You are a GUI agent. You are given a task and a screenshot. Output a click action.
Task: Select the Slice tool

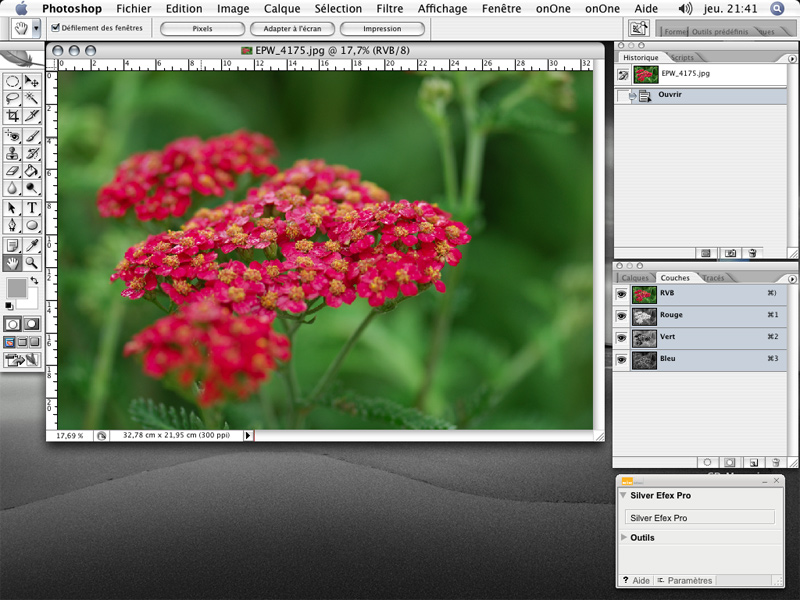pyautogui.click(x=32, y=116)
